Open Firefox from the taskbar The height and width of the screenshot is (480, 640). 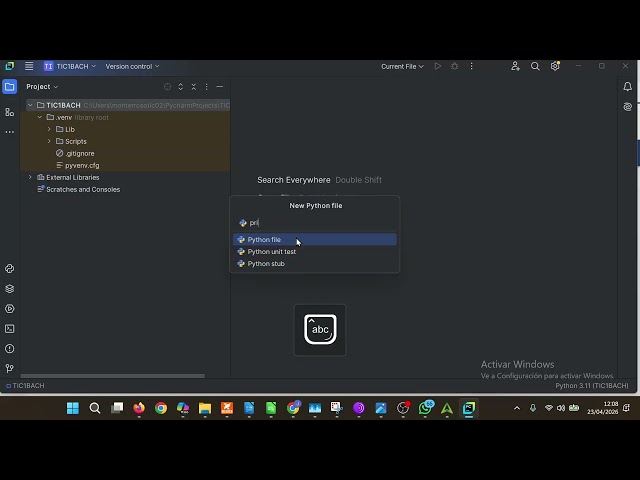click(139, 408)
